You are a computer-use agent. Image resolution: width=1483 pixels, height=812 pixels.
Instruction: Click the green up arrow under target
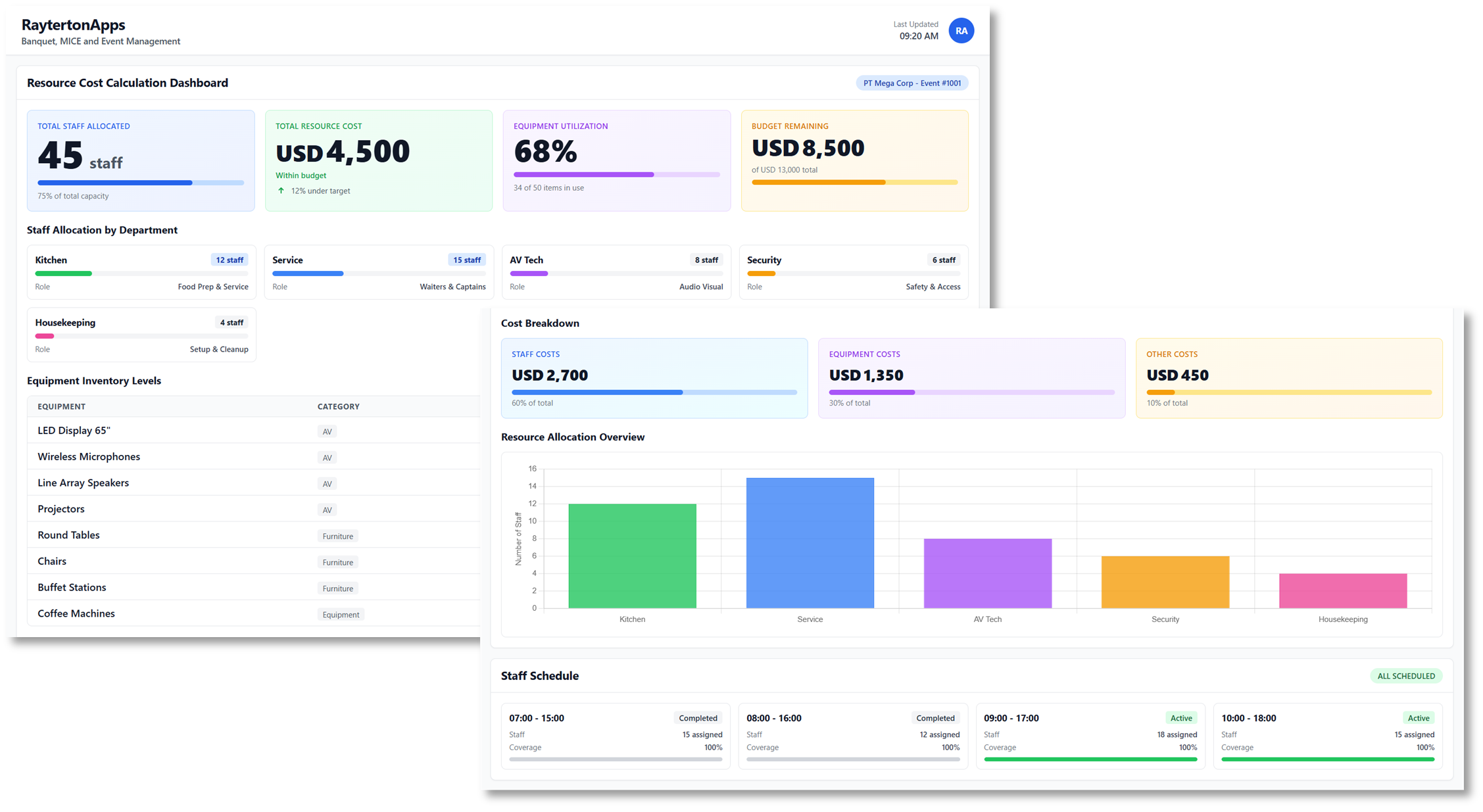(x=281, y=191)
